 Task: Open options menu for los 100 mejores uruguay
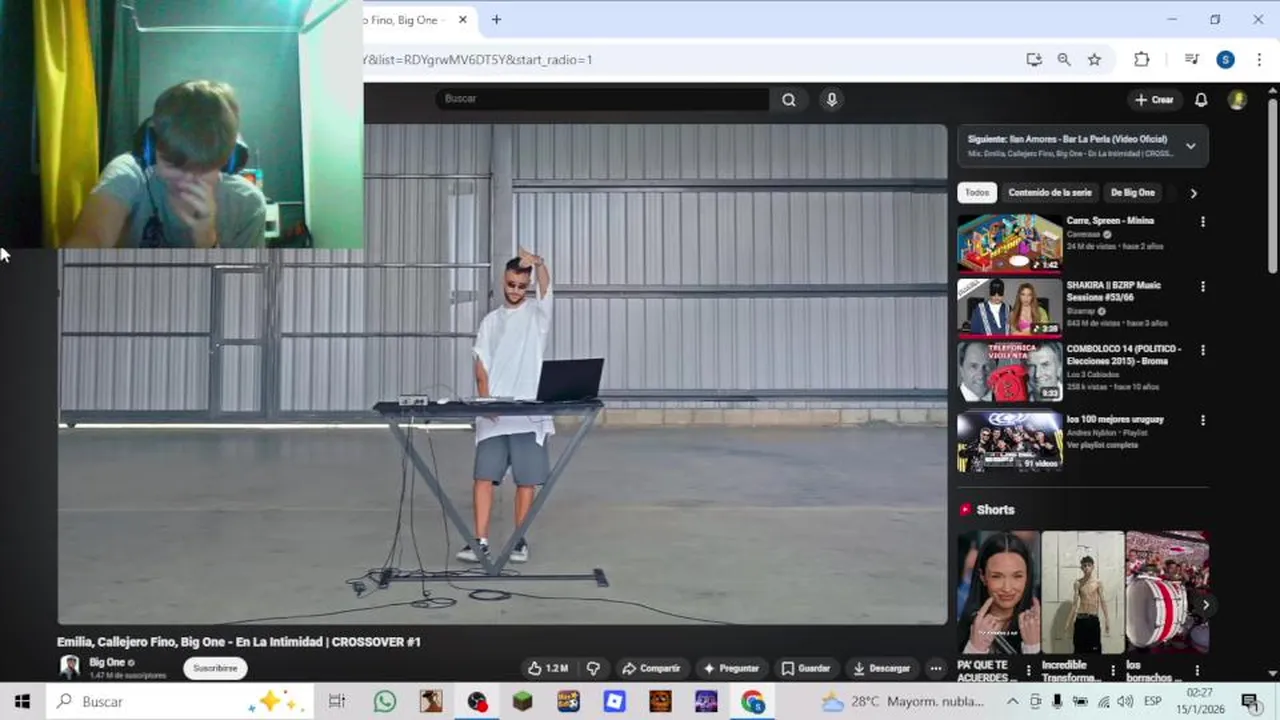[x=1202, y=420]
